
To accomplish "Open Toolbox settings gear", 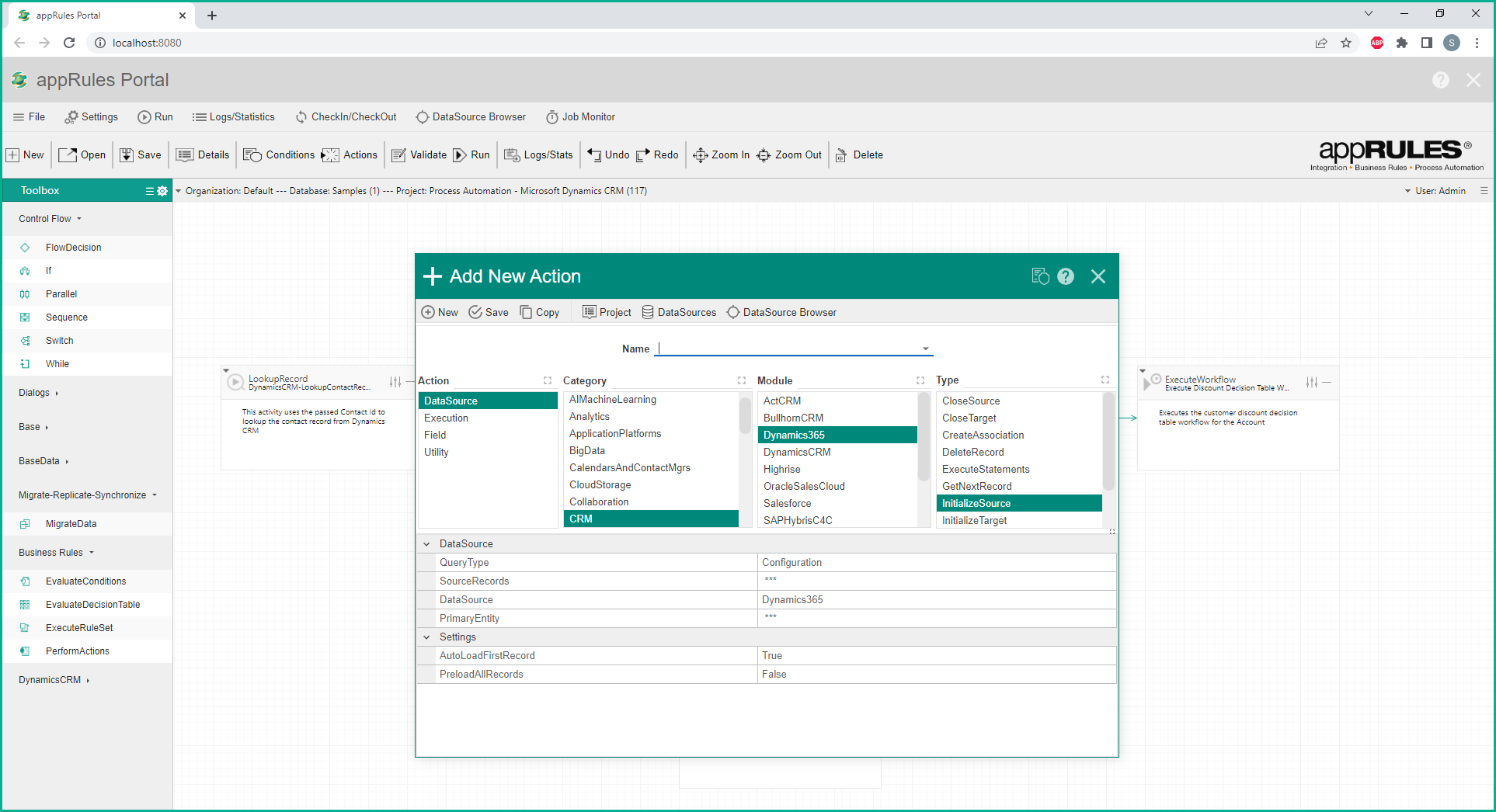I will pyautogui.click(x=162, y=191).
